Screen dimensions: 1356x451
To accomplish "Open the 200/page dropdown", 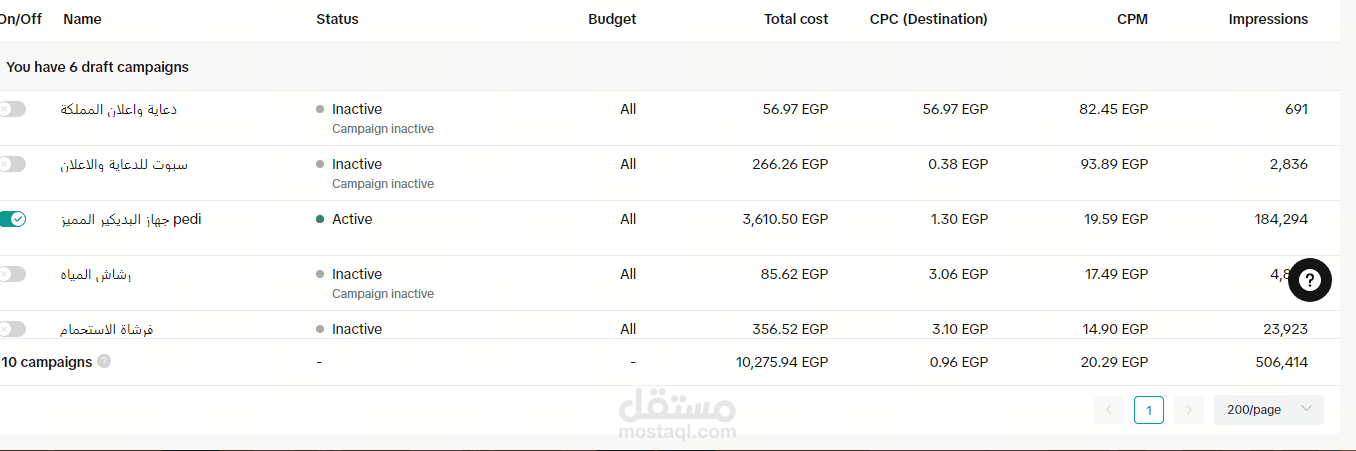I will [x=1268, y=410].
